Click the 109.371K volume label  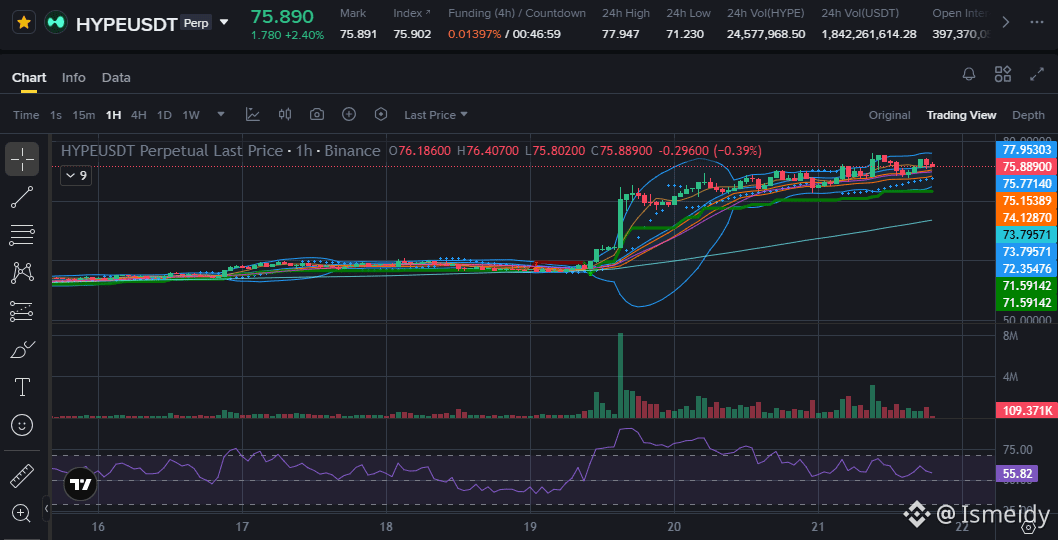[1027, 410]
